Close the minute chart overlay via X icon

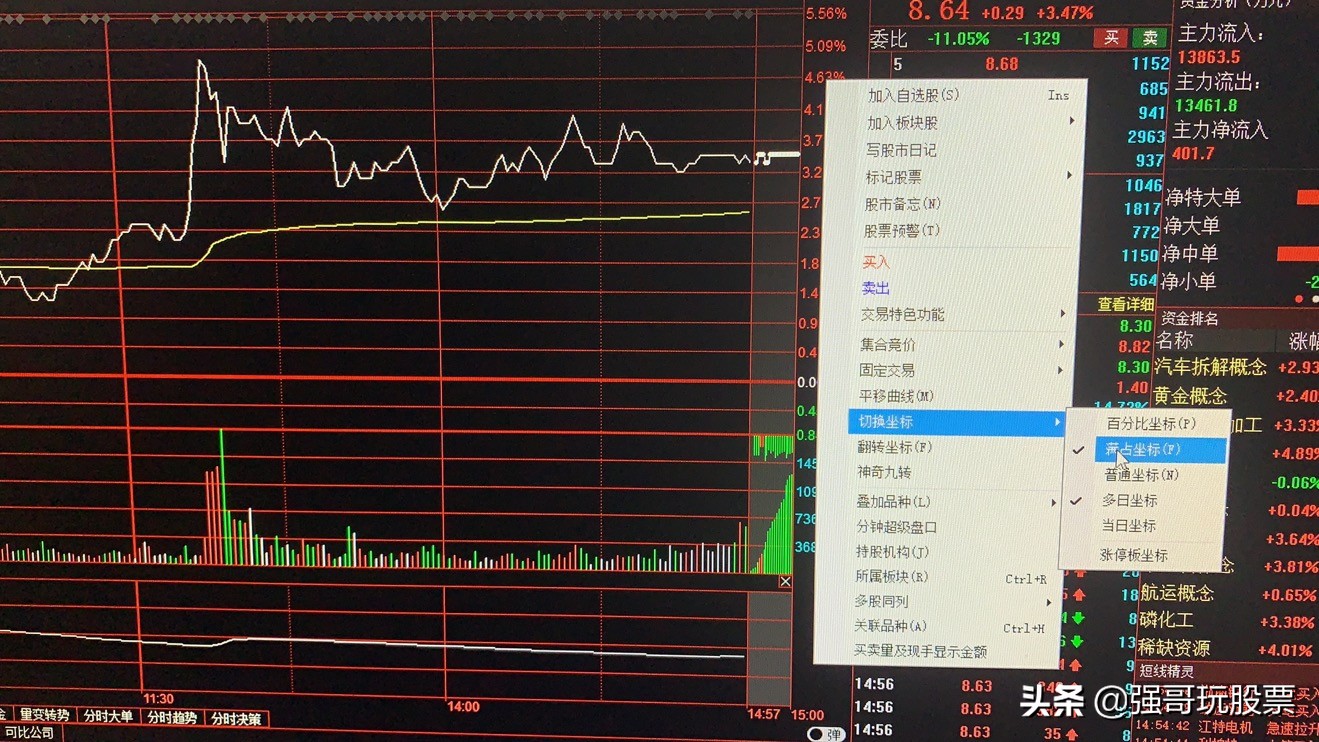(785, 580)
